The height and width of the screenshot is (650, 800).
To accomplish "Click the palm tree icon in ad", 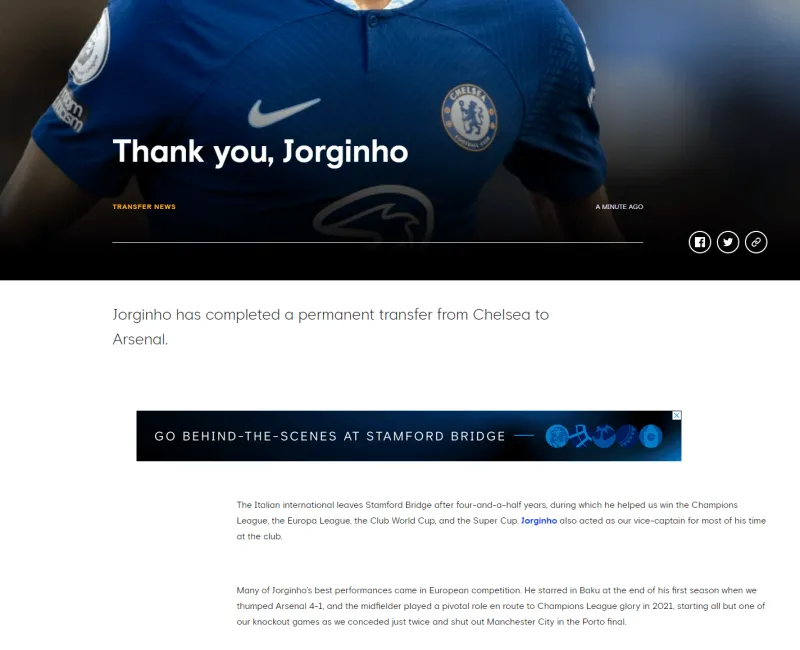I will click(x=604, y=436).
